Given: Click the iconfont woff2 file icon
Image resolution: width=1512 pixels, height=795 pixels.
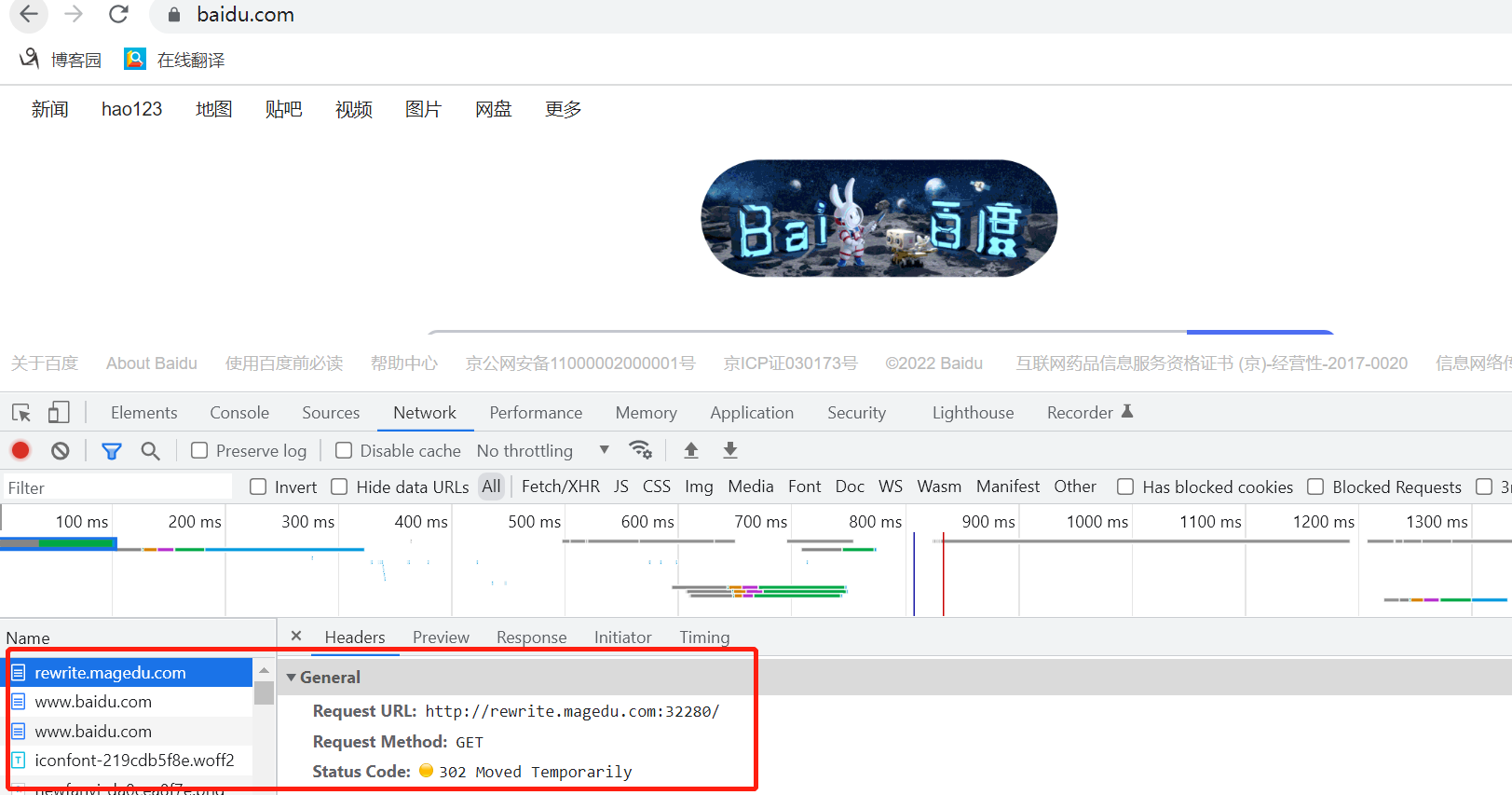Looking at the screenshot, I should [x=19, y=761].
